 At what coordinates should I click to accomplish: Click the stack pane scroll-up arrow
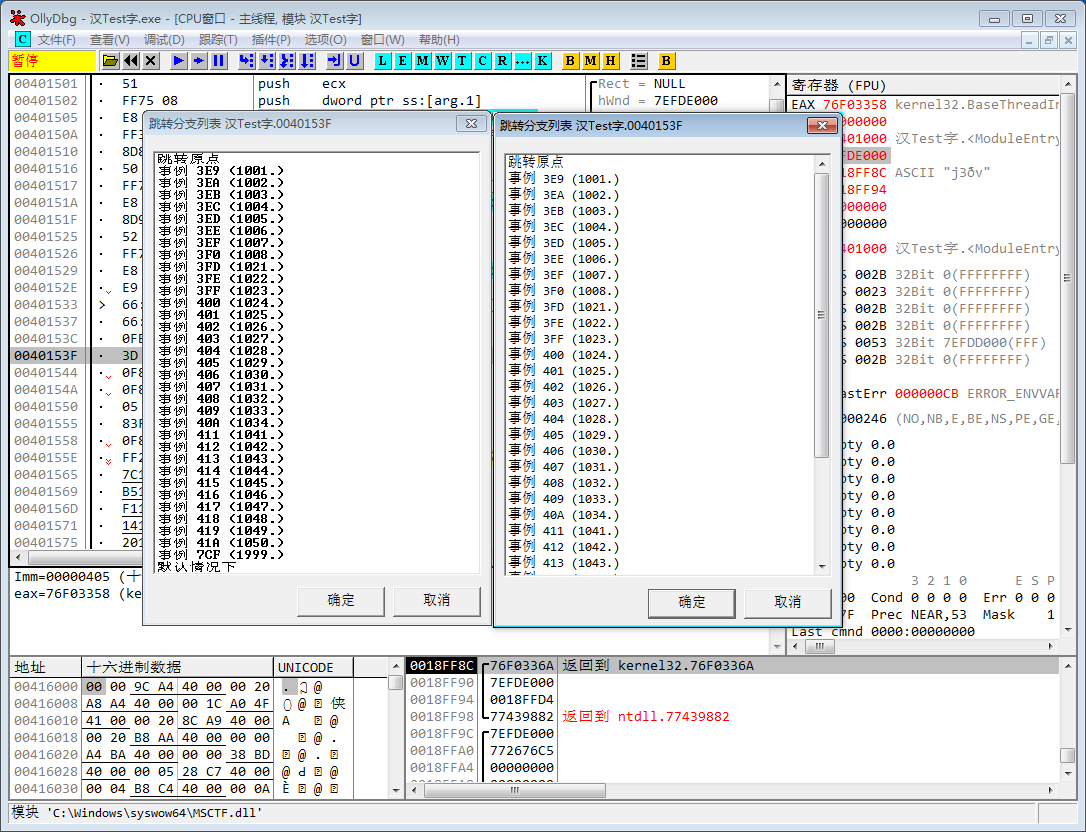(x=1068, y=666)
